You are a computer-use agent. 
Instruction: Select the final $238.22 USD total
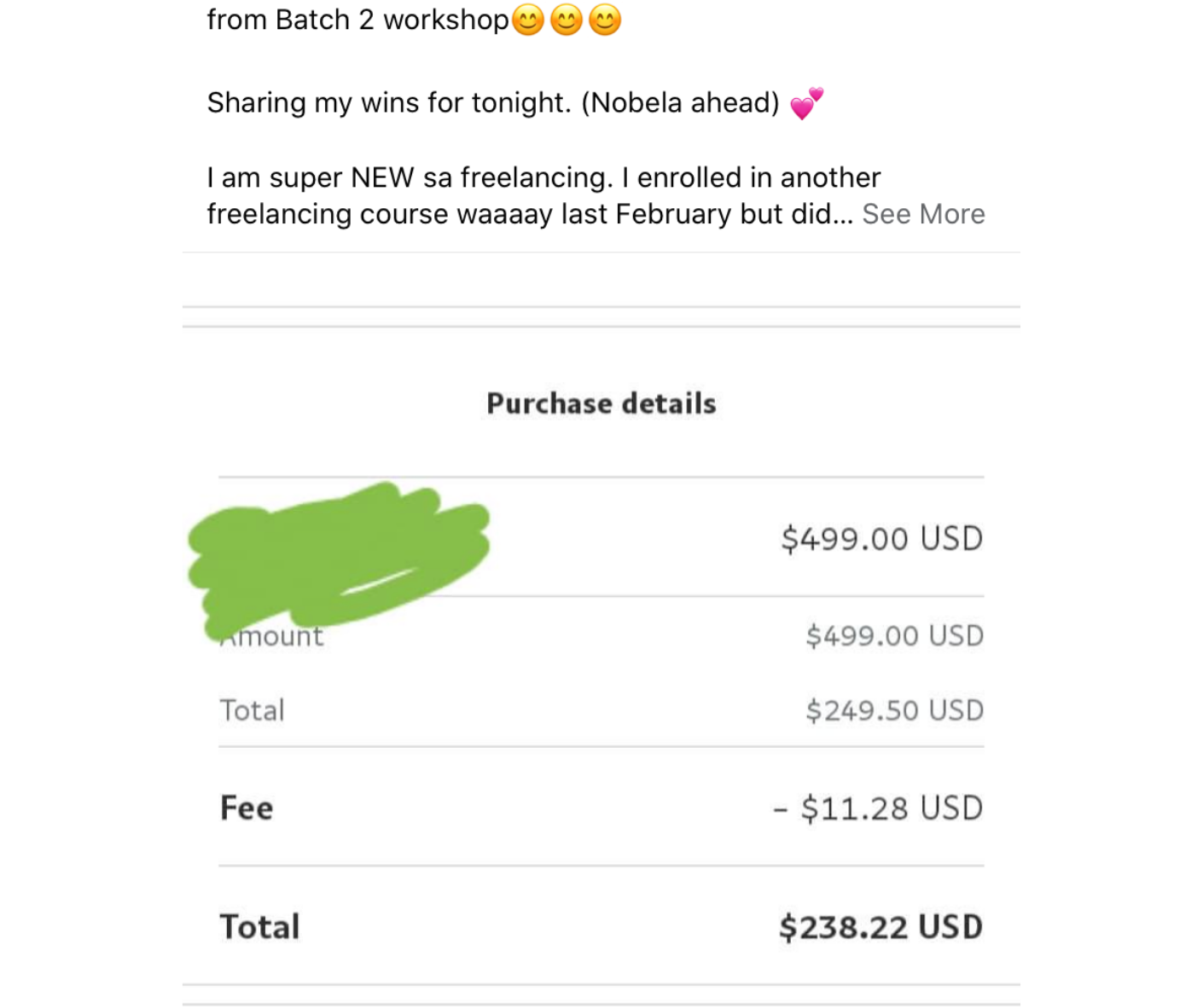tap(881, 927)
